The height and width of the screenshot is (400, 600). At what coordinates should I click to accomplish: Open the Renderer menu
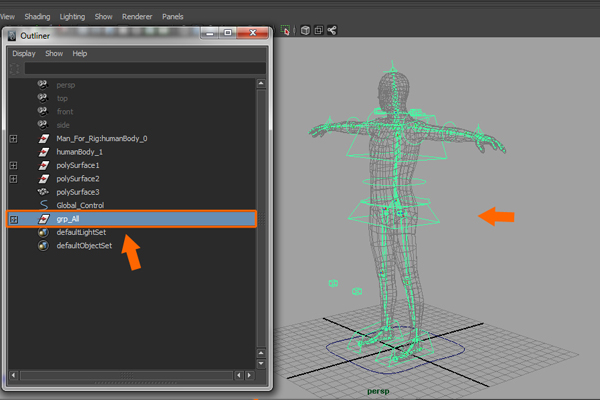137,16
